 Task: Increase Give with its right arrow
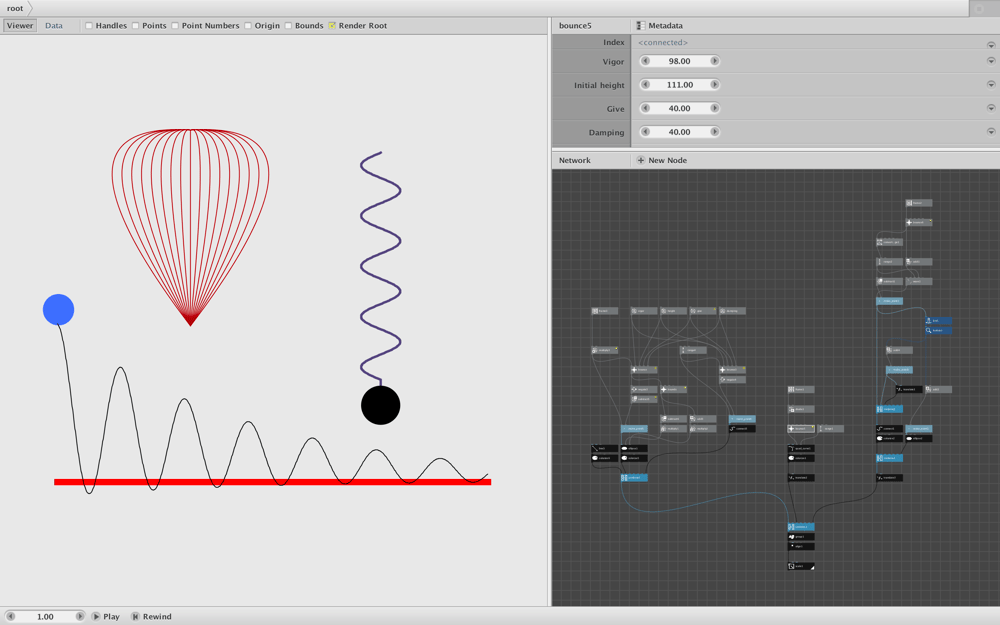[714, 108]
